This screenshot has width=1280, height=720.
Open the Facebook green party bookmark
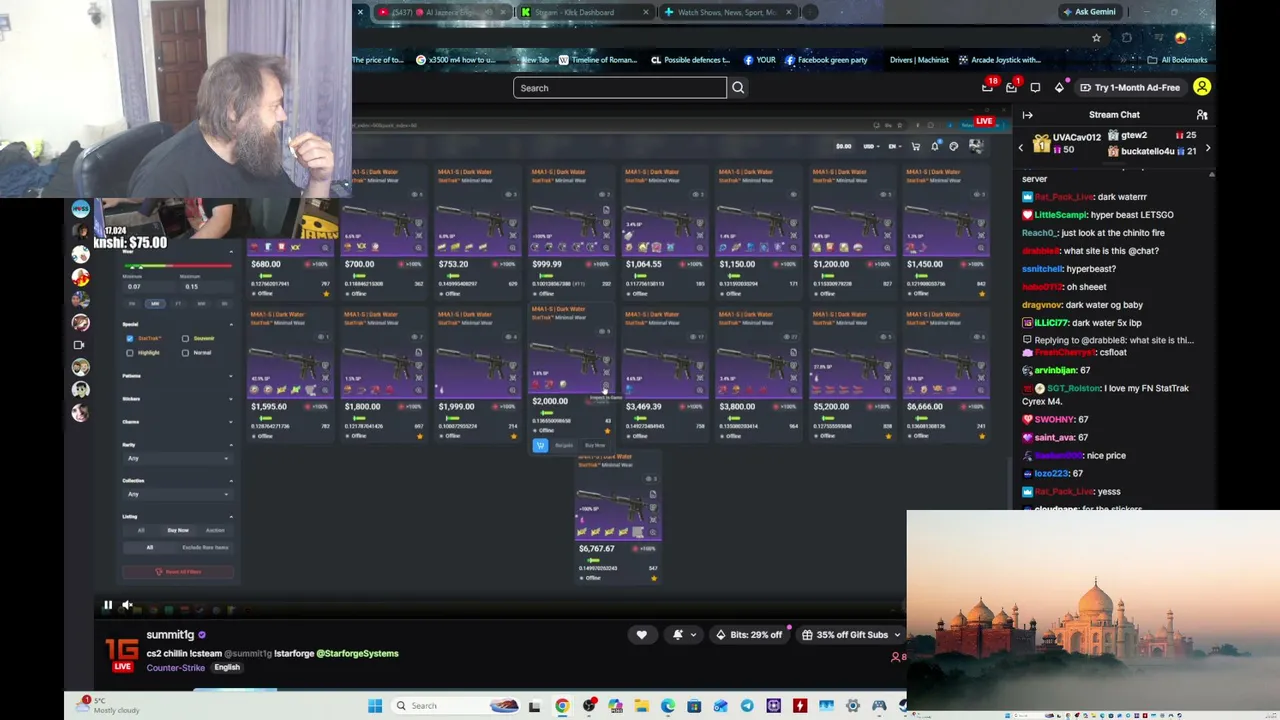(x=826, y=60)
